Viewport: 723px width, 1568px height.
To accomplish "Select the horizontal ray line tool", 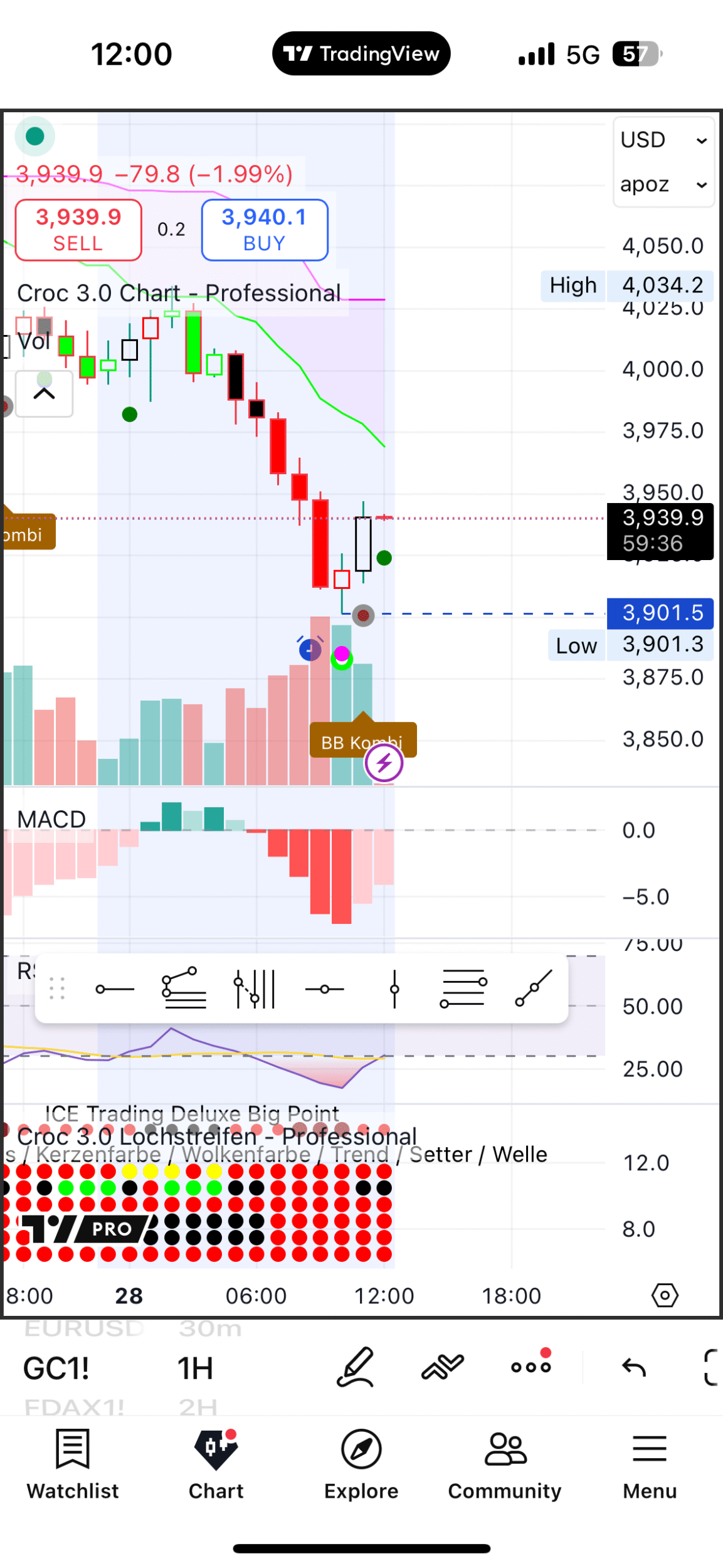I will pos(115,989).
